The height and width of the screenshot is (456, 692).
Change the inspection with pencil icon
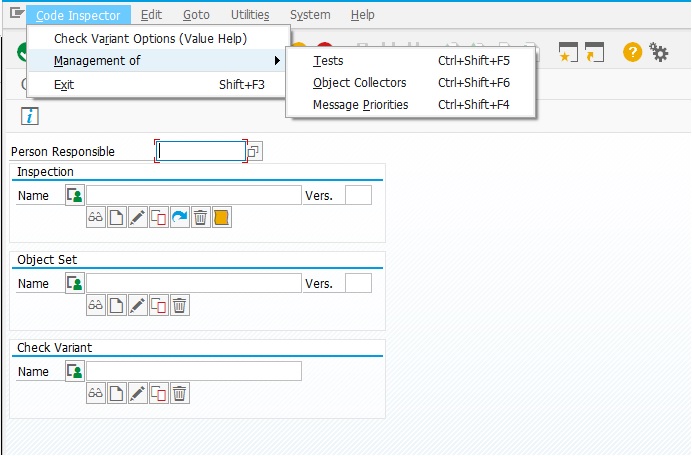click(x=138, y=218)
